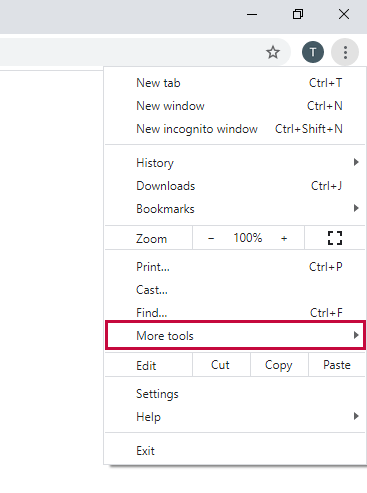This screenshot has height=493, width=367.
Task: Click the Cut edit button
Action: coord(221,365)
